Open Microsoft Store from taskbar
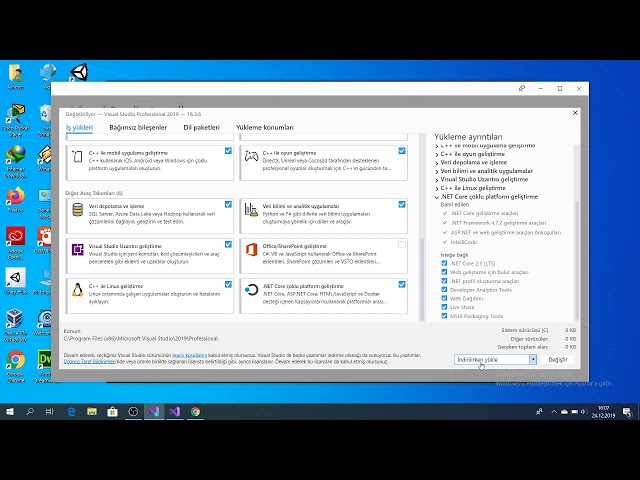 pos(113,412)
